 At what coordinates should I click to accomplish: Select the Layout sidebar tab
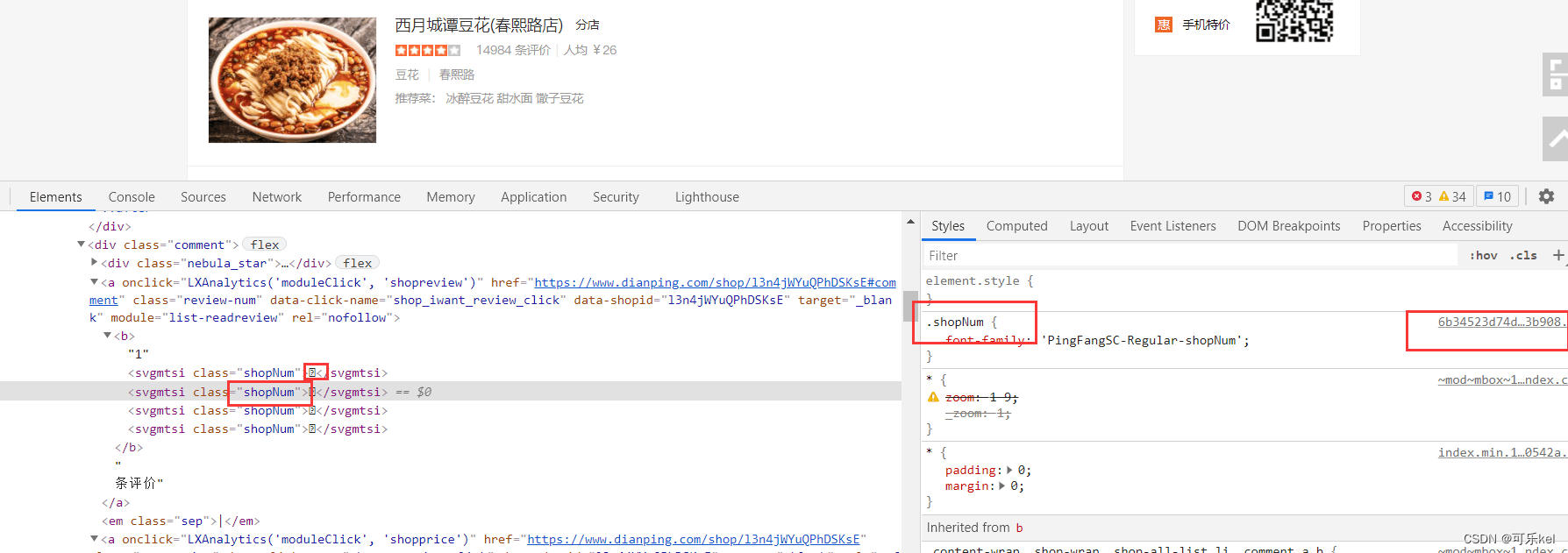pos(1089,226)
